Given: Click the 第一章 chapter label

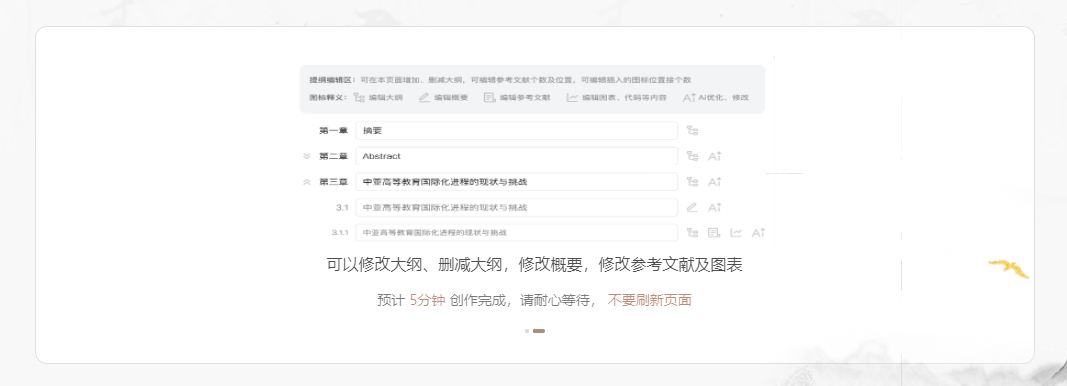Looking at the screenshot, I should click(333, 131).
